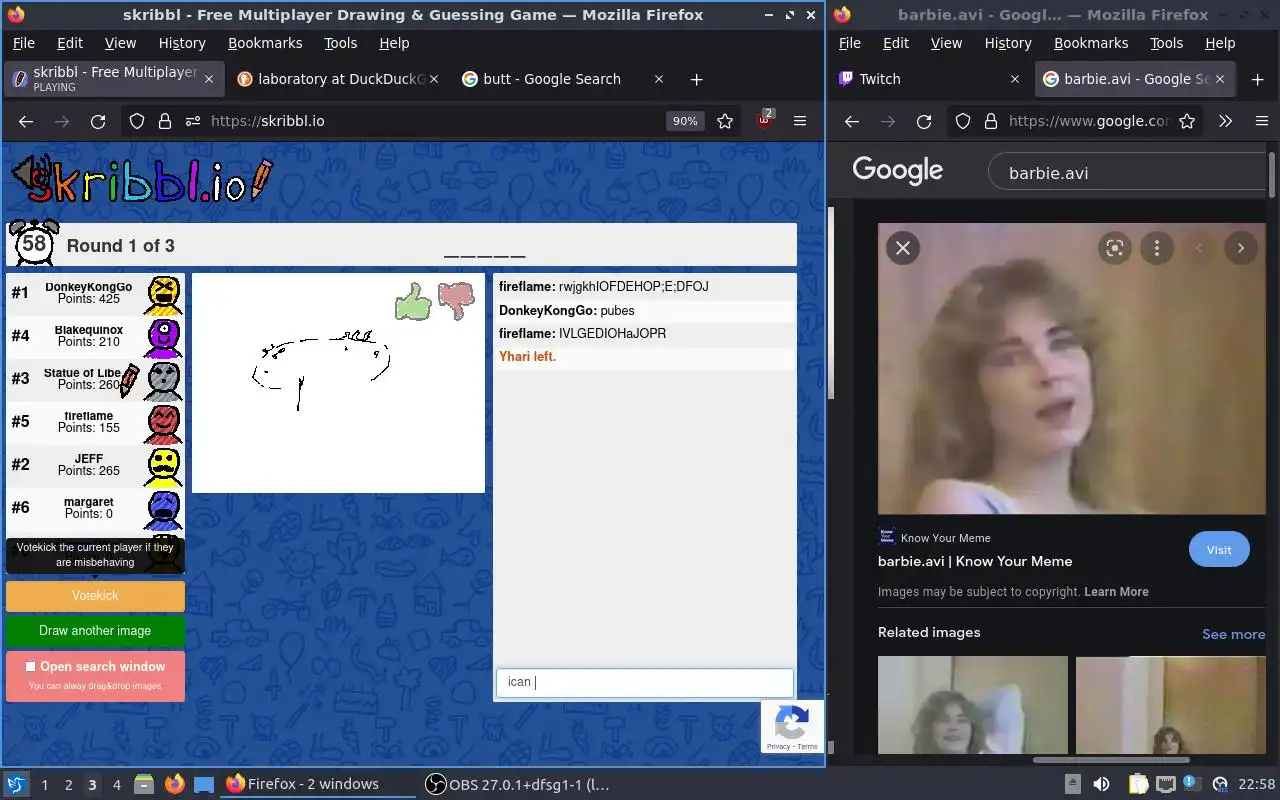Close the image preview with X button
Screen dimensions: 1280x800
pyautogui.click(x=903, y=248)
